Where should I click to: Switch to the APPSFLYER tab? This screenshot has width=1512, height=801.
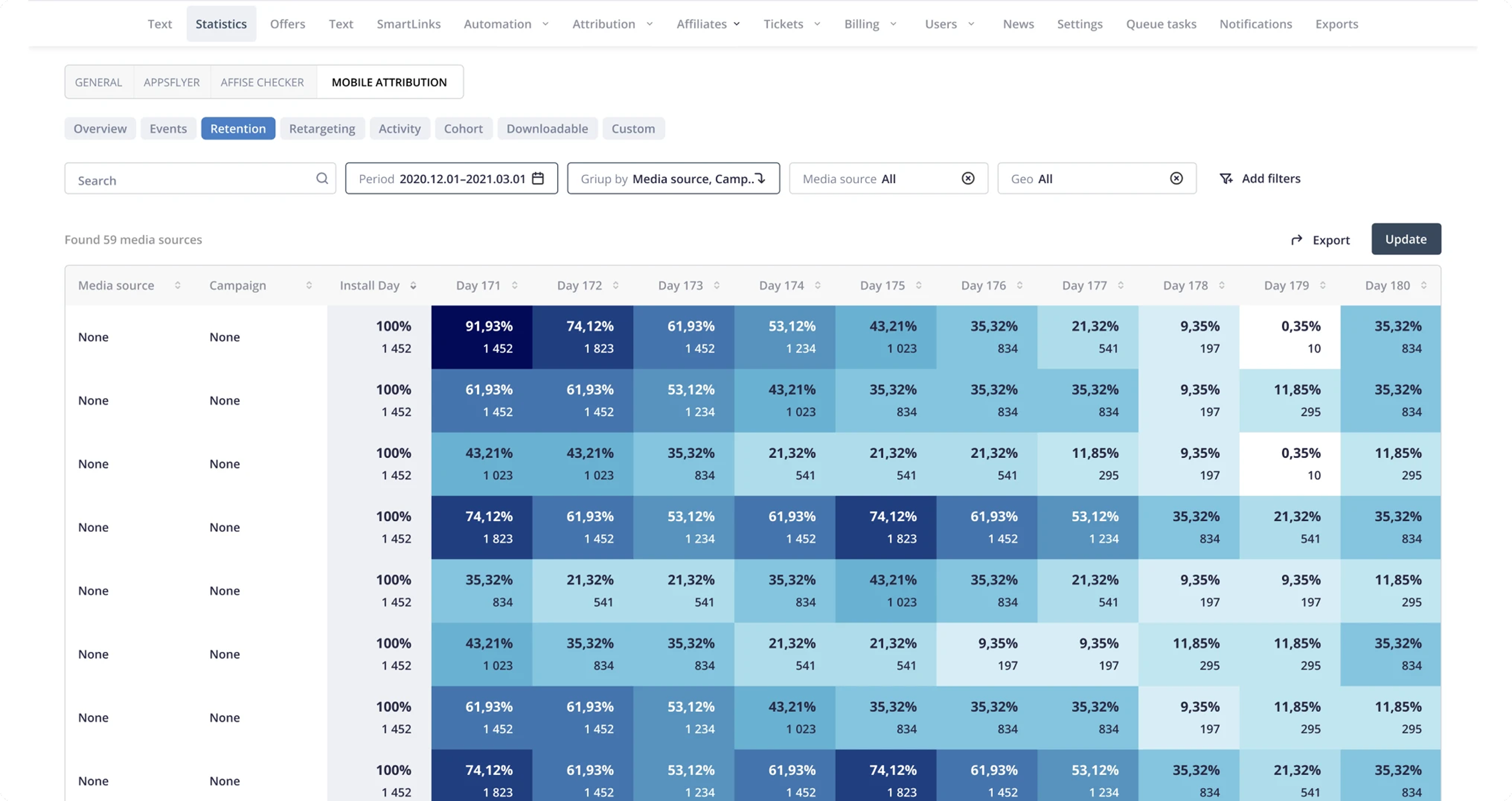coord(172,82)
